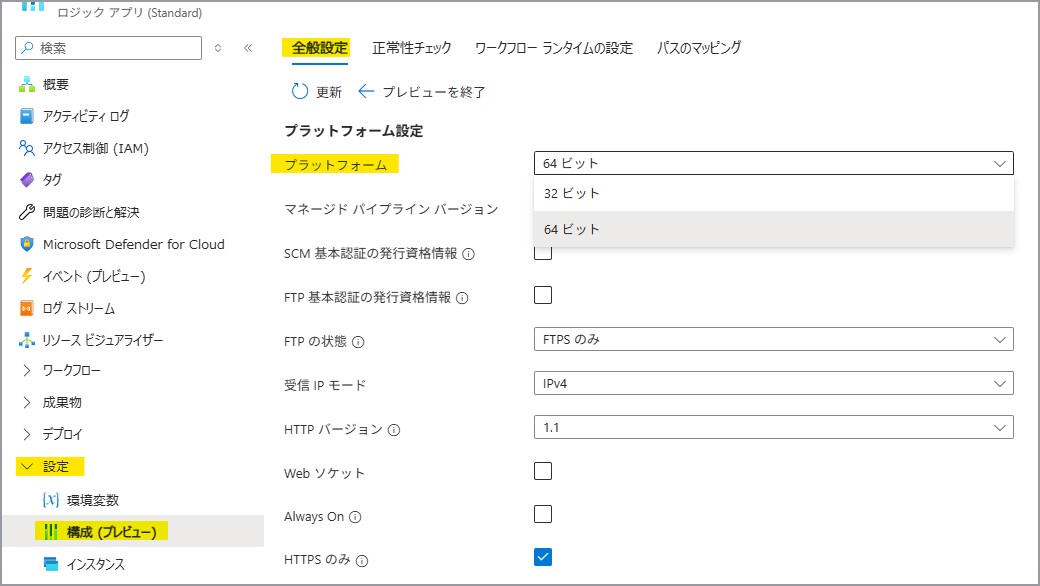Open アクティビティ ログ via its sidebar icon
The width and height of the screenshot is (1040, 586).
(x=27, y=116)
